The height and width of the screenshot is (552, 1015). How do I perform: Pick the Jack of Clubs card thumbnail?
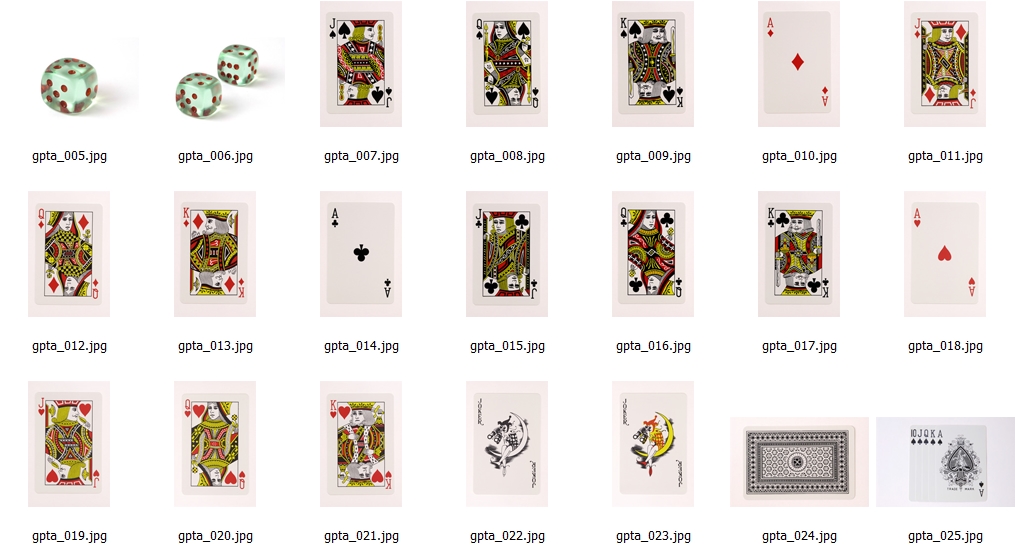point(507,254)
